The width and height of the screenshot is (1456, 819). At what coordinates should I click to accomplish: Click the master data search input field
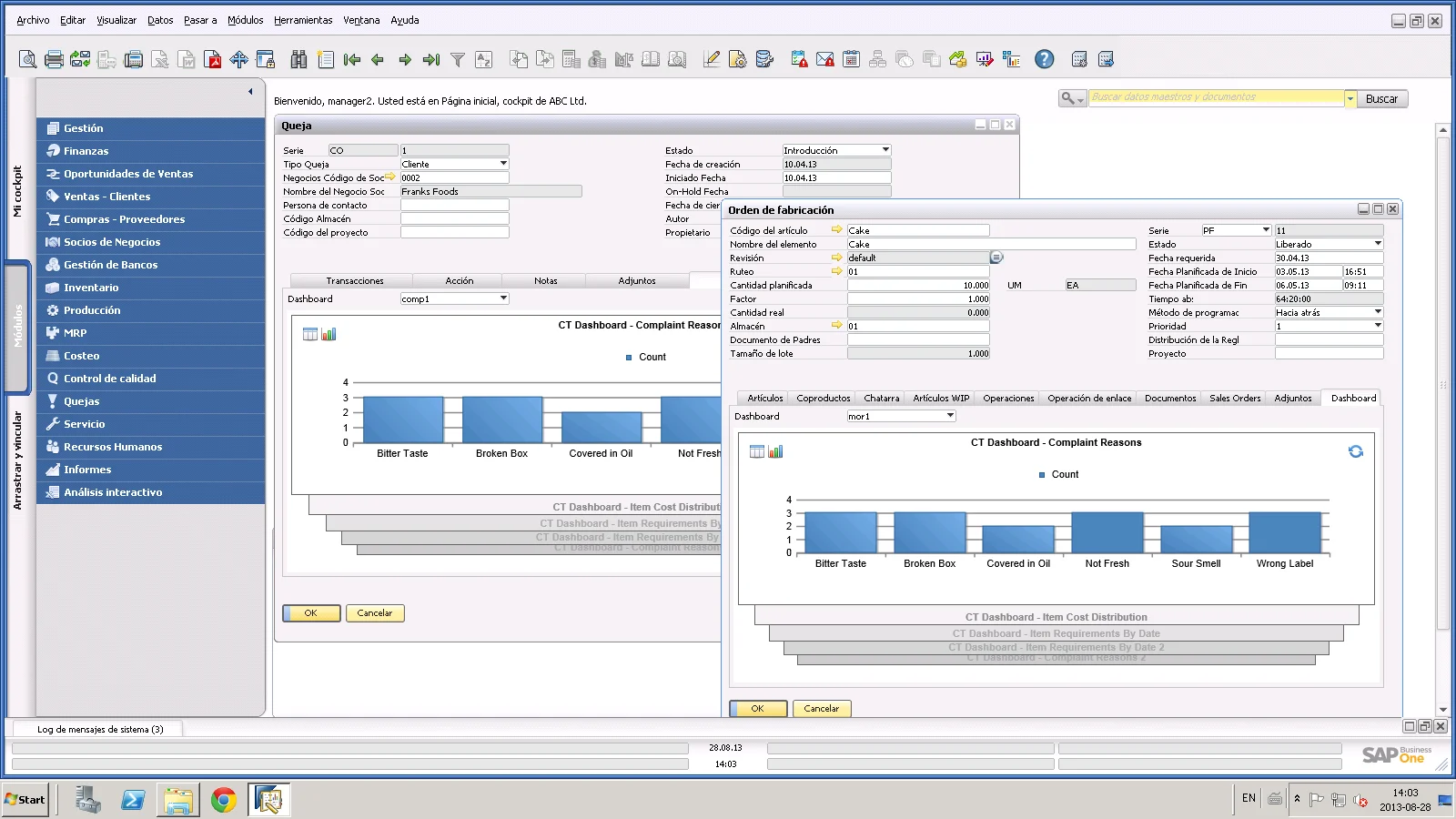(1216, 97)
